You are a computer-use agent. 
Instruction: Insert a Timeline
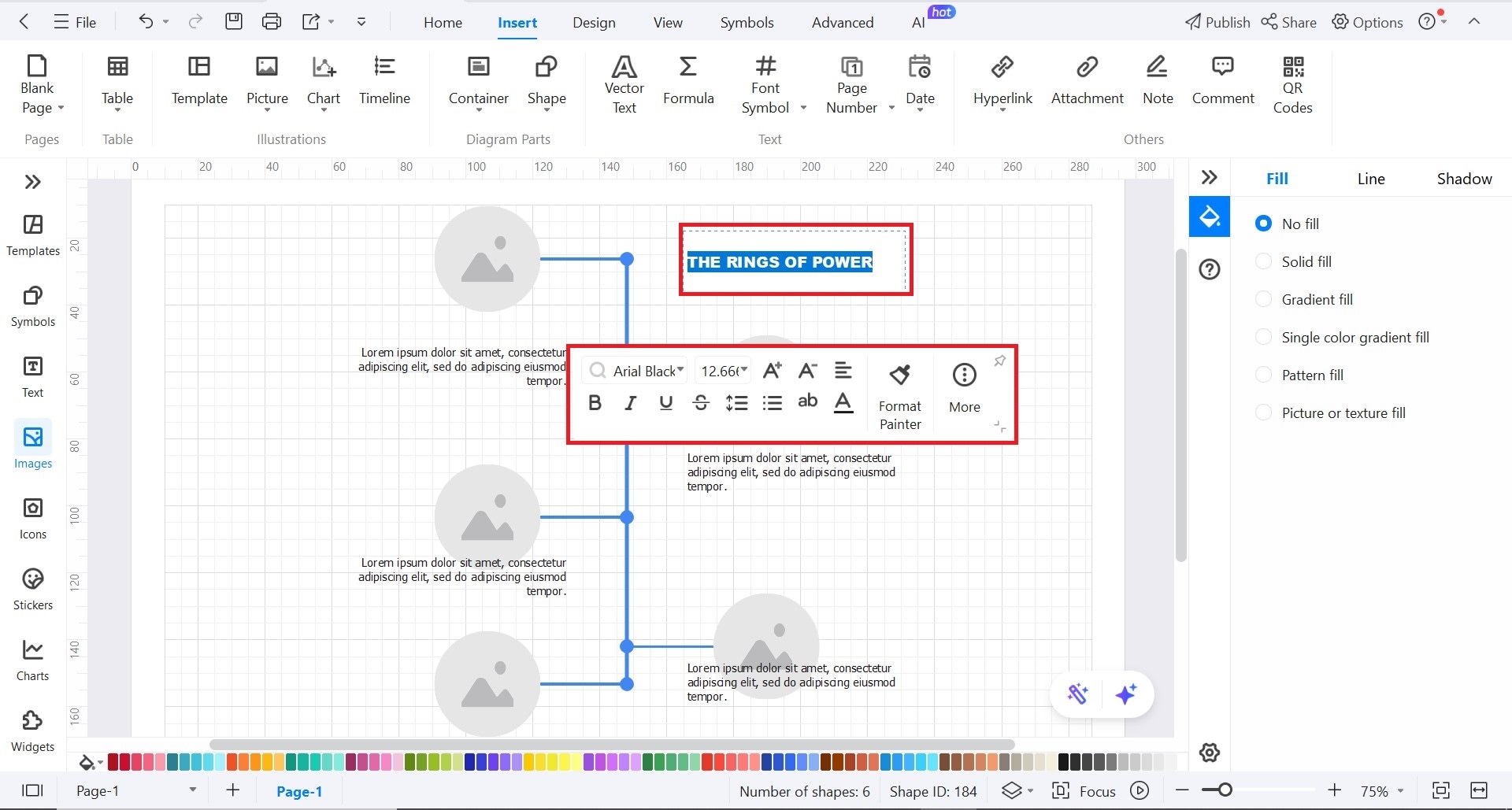coord(384,80)
